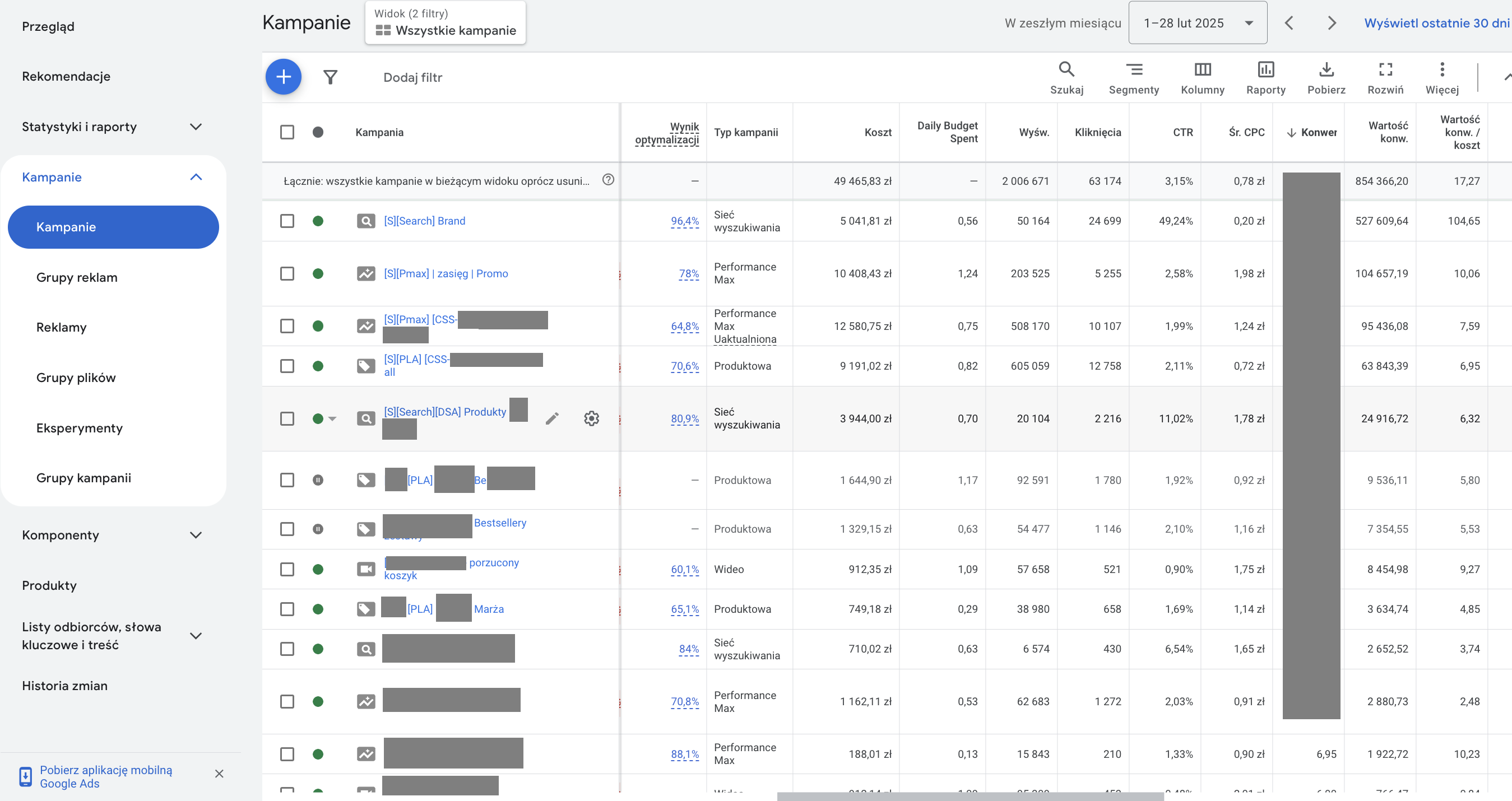Screen dimensions: 1512x801
Task: Go to Rekomendacje
Action: (x=66, y=76)
